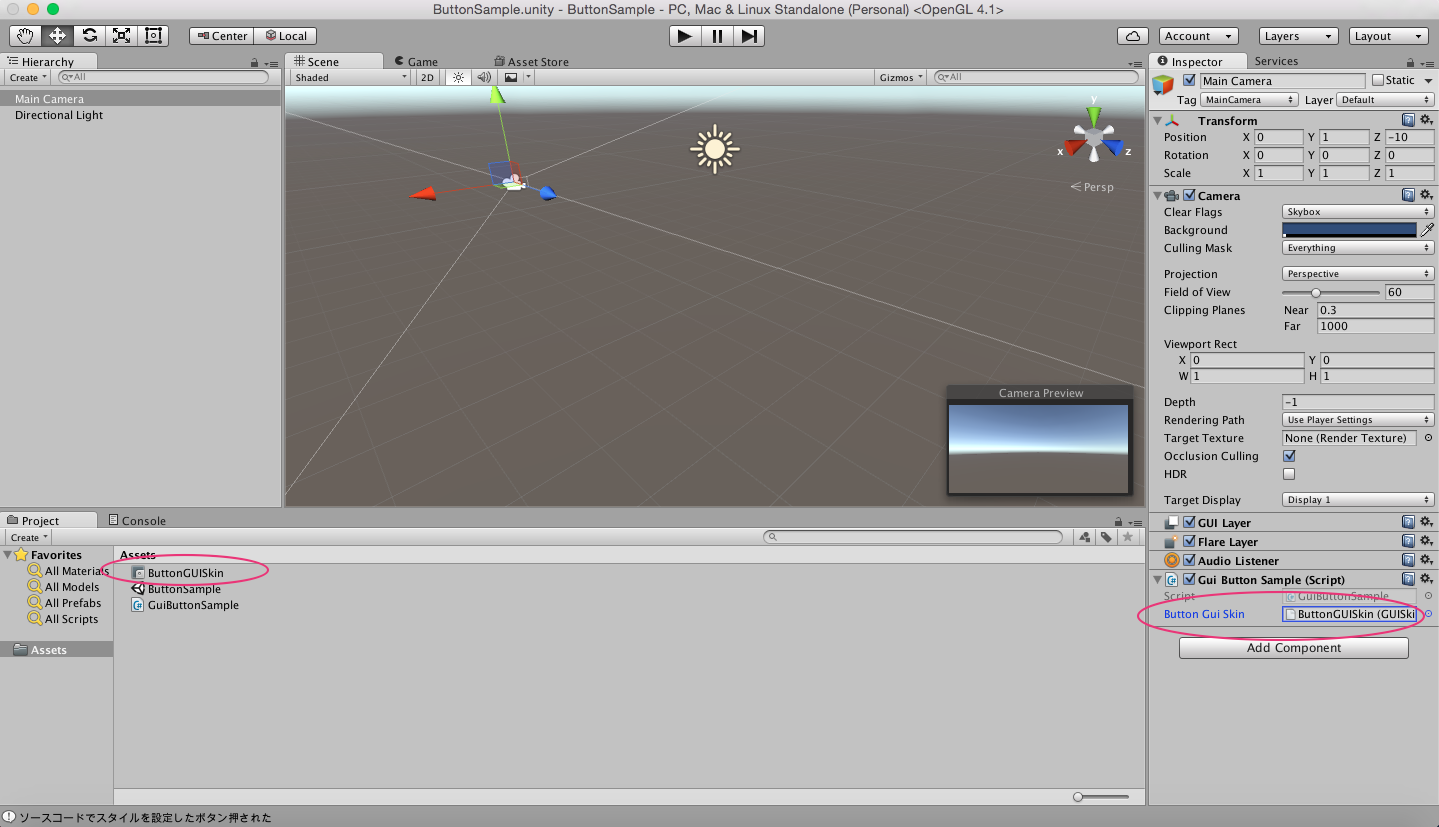The width and height of the screenshot is (1439, 827).
Task: Select the Rotate tool
Action: click(x=88, y=35)
